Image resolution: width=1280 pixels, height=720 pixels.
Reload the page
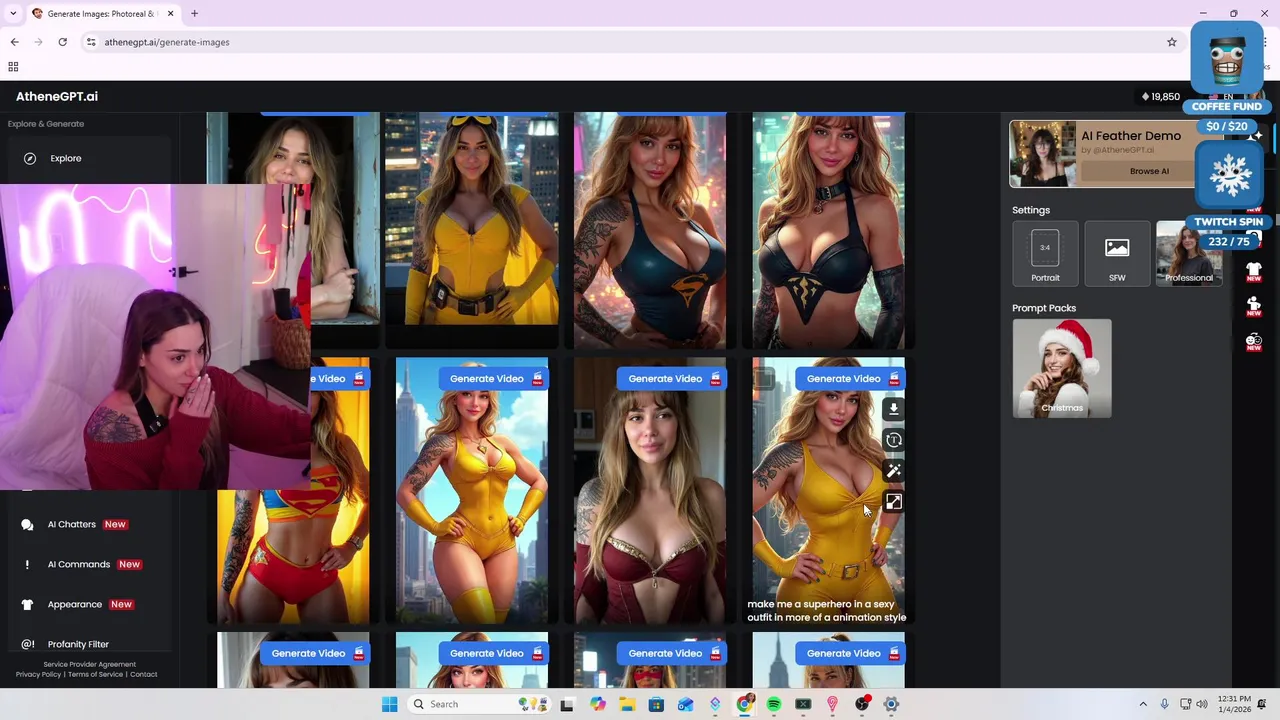62,42
